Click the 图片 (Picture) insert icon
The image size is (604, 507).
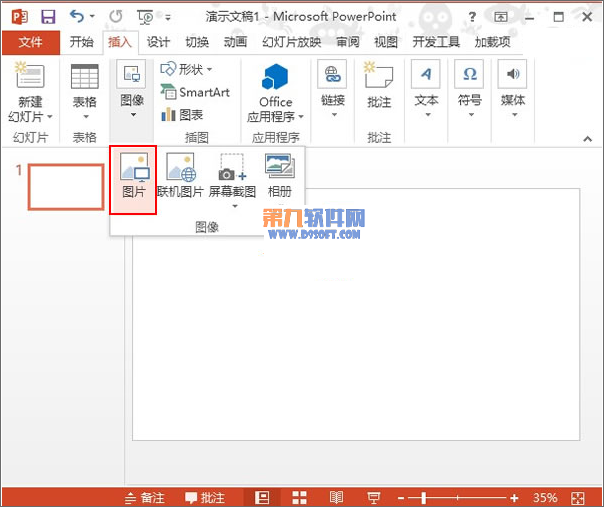coord(133,177)
